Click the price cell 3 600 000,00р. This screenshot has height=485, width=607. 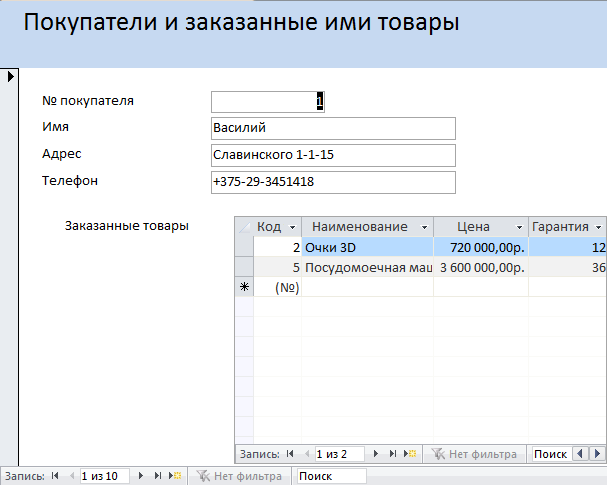tap(481, 267)
